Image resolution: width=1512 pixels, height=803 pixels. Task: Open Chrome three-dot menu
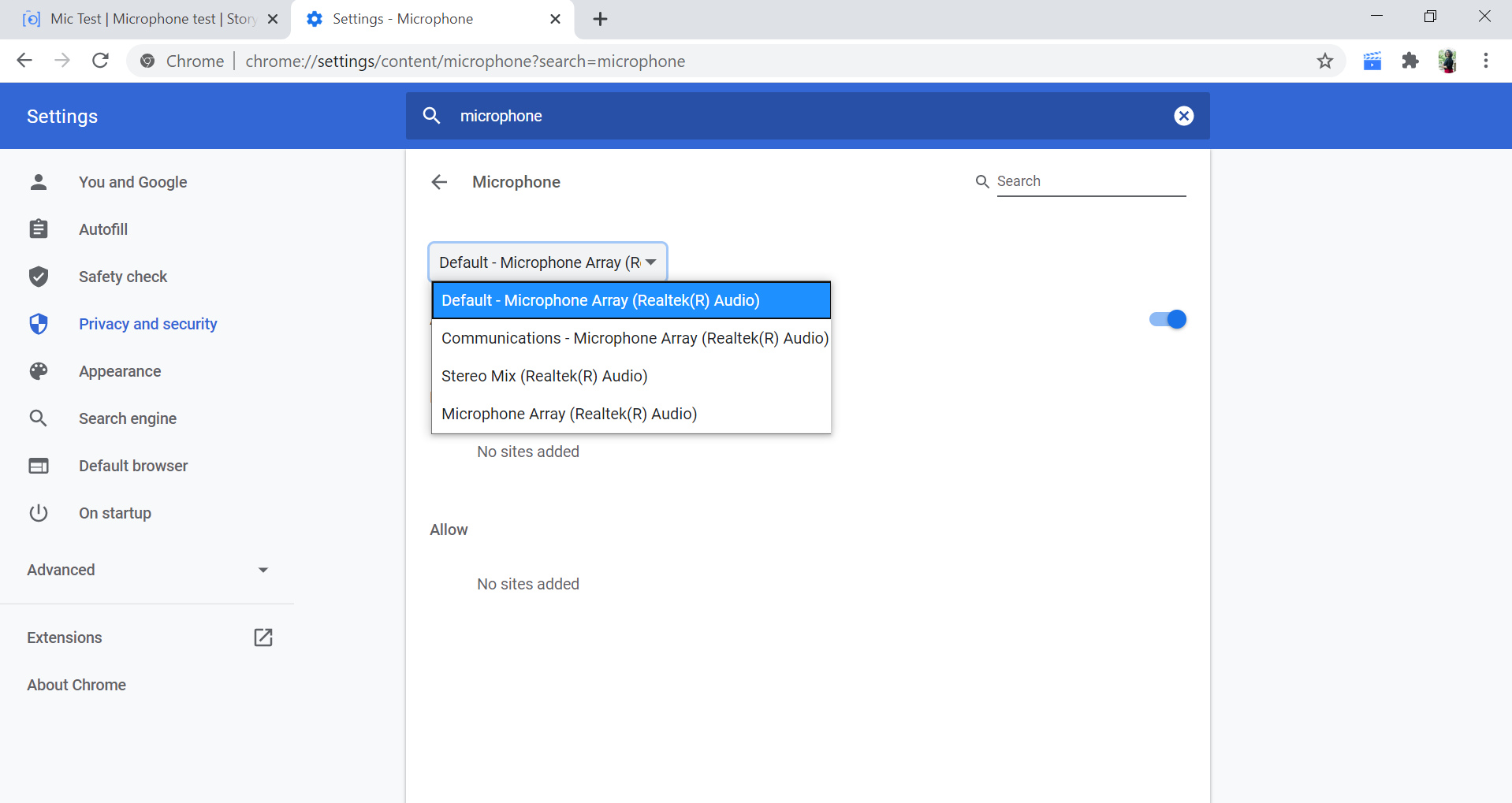[1485, 61]
